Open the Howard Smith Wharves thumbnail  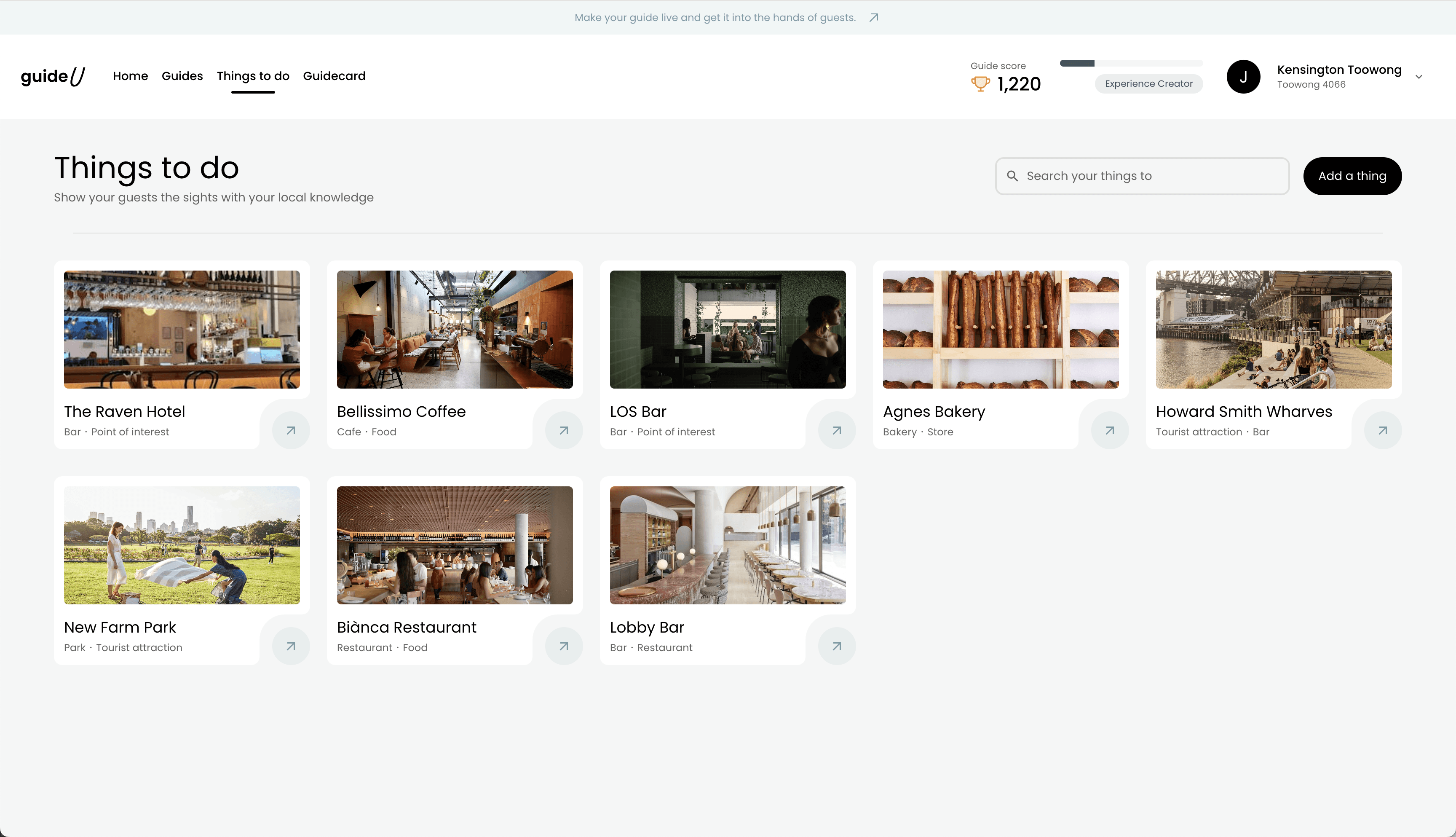coord(1273,330)
